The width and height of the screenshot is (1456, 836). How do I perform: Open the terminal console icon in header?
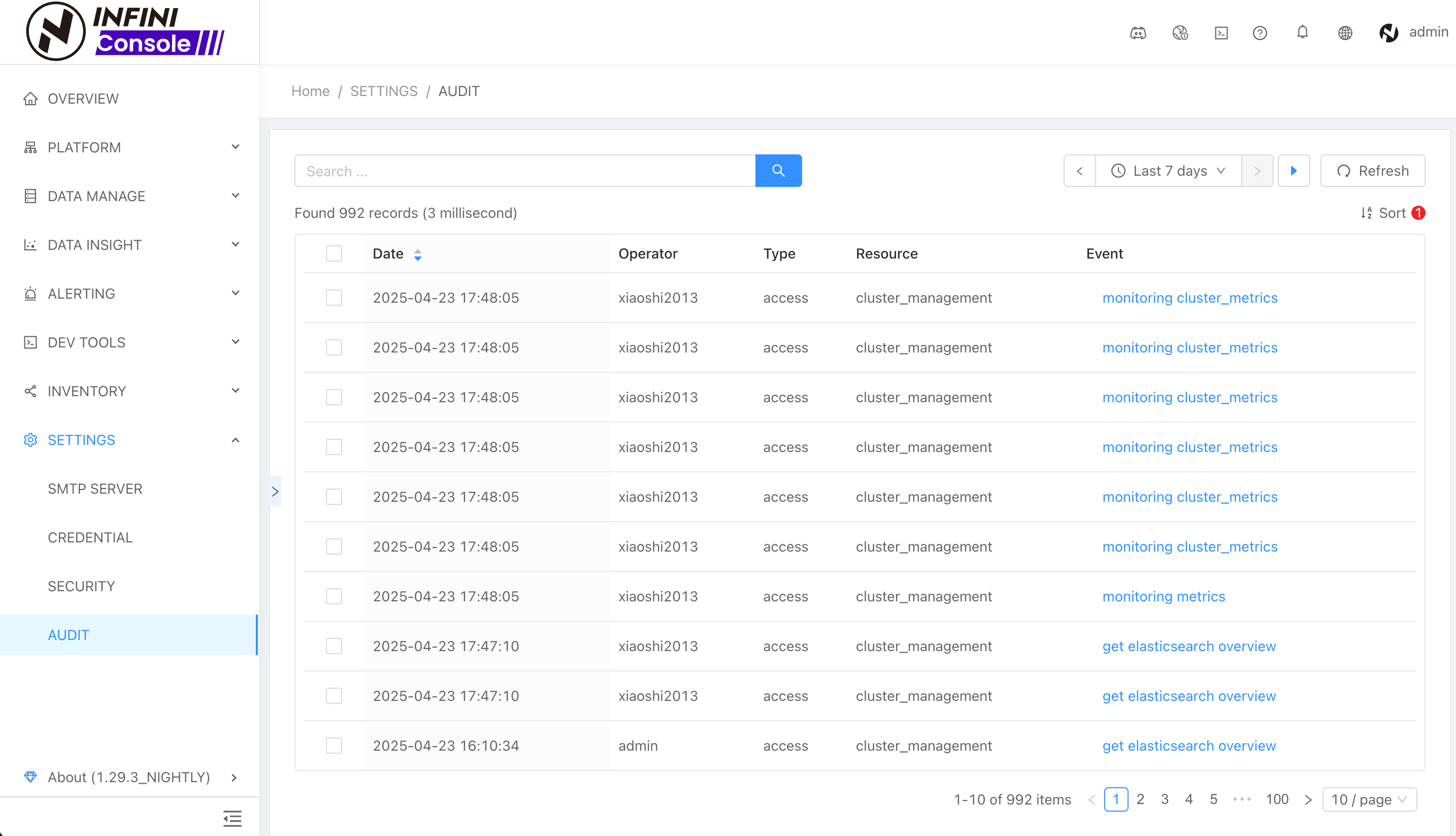1221,33
